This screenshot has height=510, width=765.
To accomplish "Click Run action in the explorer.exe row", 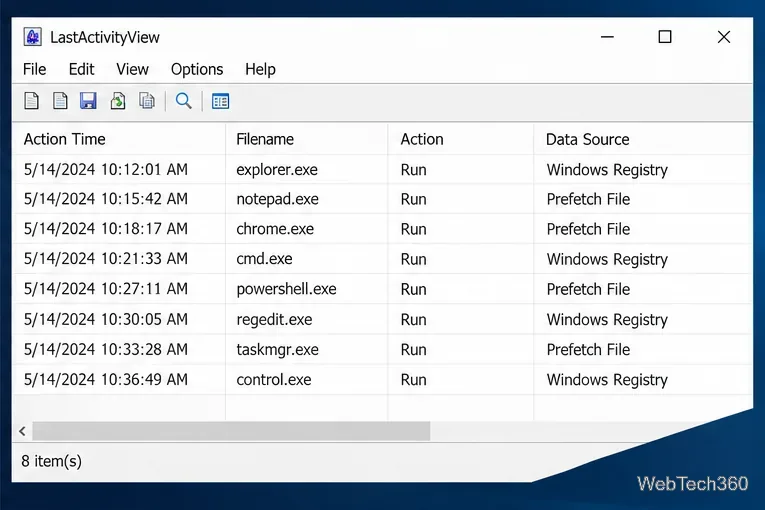I will click(413, 170).
